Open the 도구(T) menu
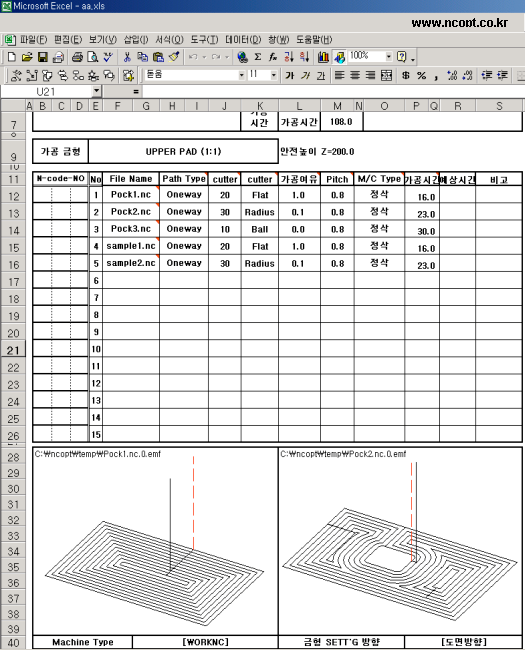The width and height of the screenshot is (525, 651). click(204, 40)
